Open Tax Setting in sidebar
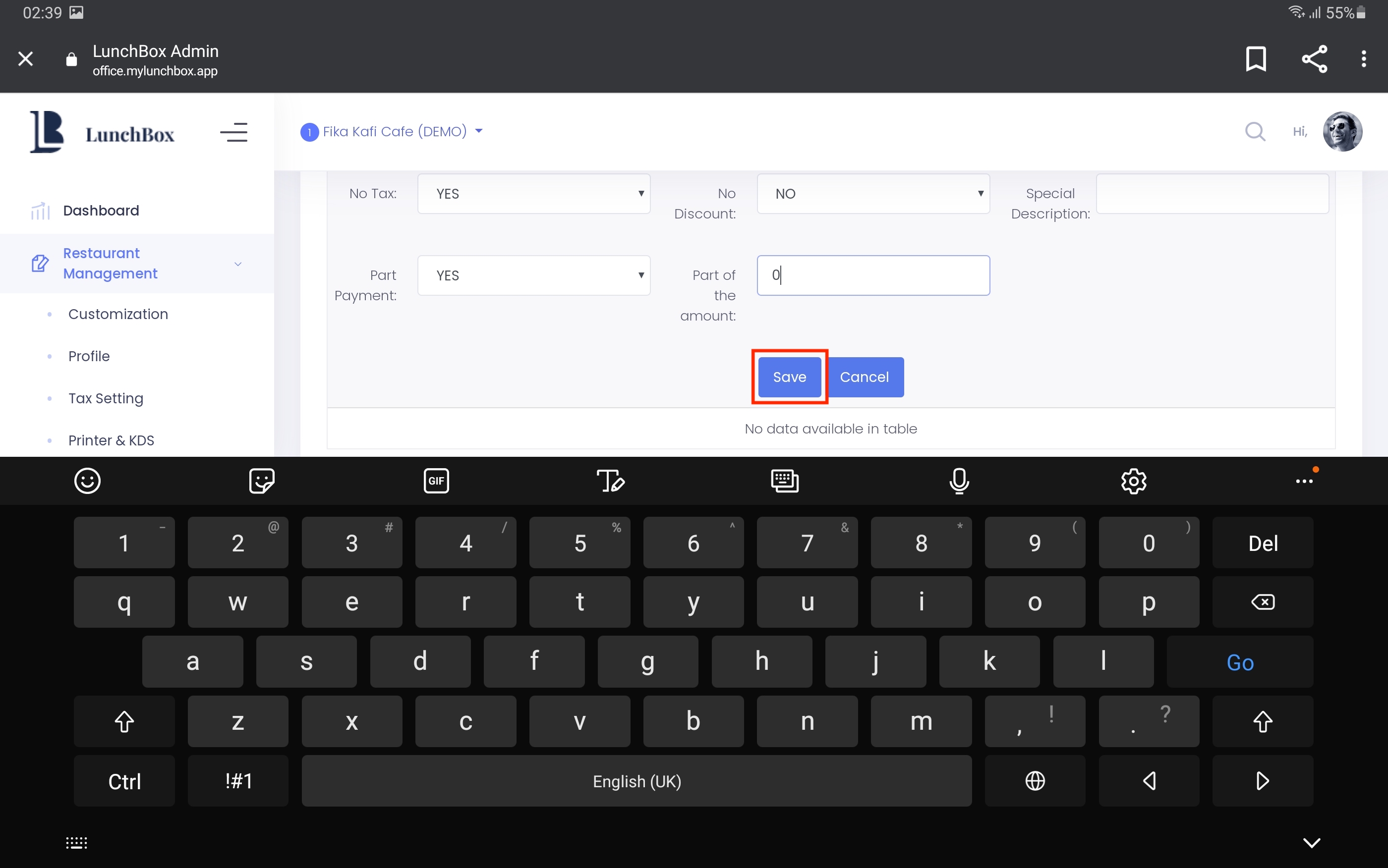Viewport: 1388px width, 868px height. tap(106, 398)
